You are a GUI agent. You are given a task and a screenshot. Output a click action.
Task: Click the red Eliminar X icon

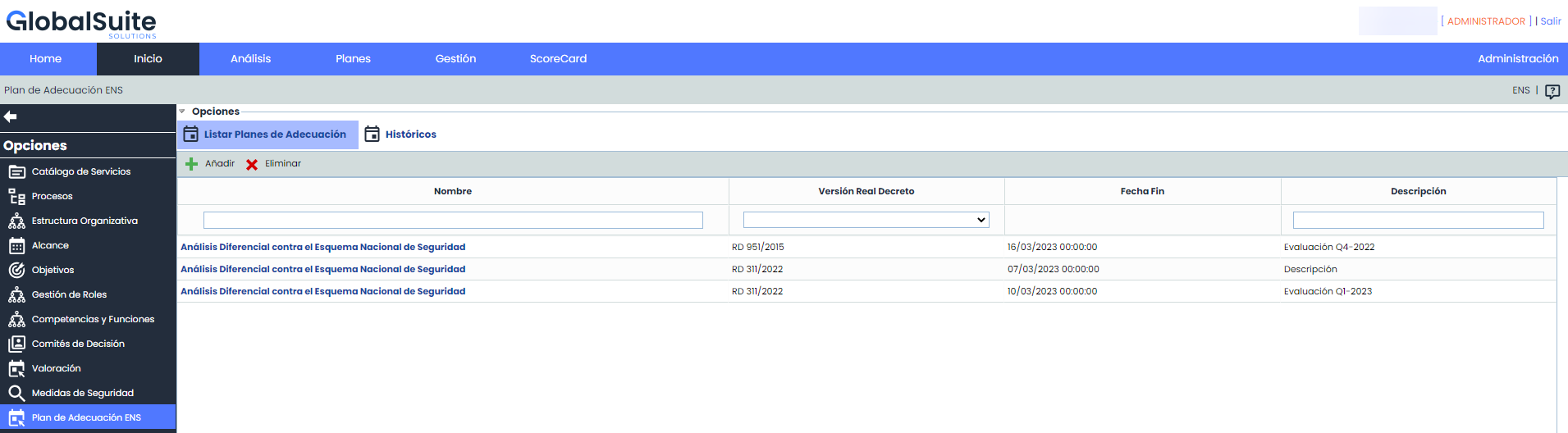point(252,164)
